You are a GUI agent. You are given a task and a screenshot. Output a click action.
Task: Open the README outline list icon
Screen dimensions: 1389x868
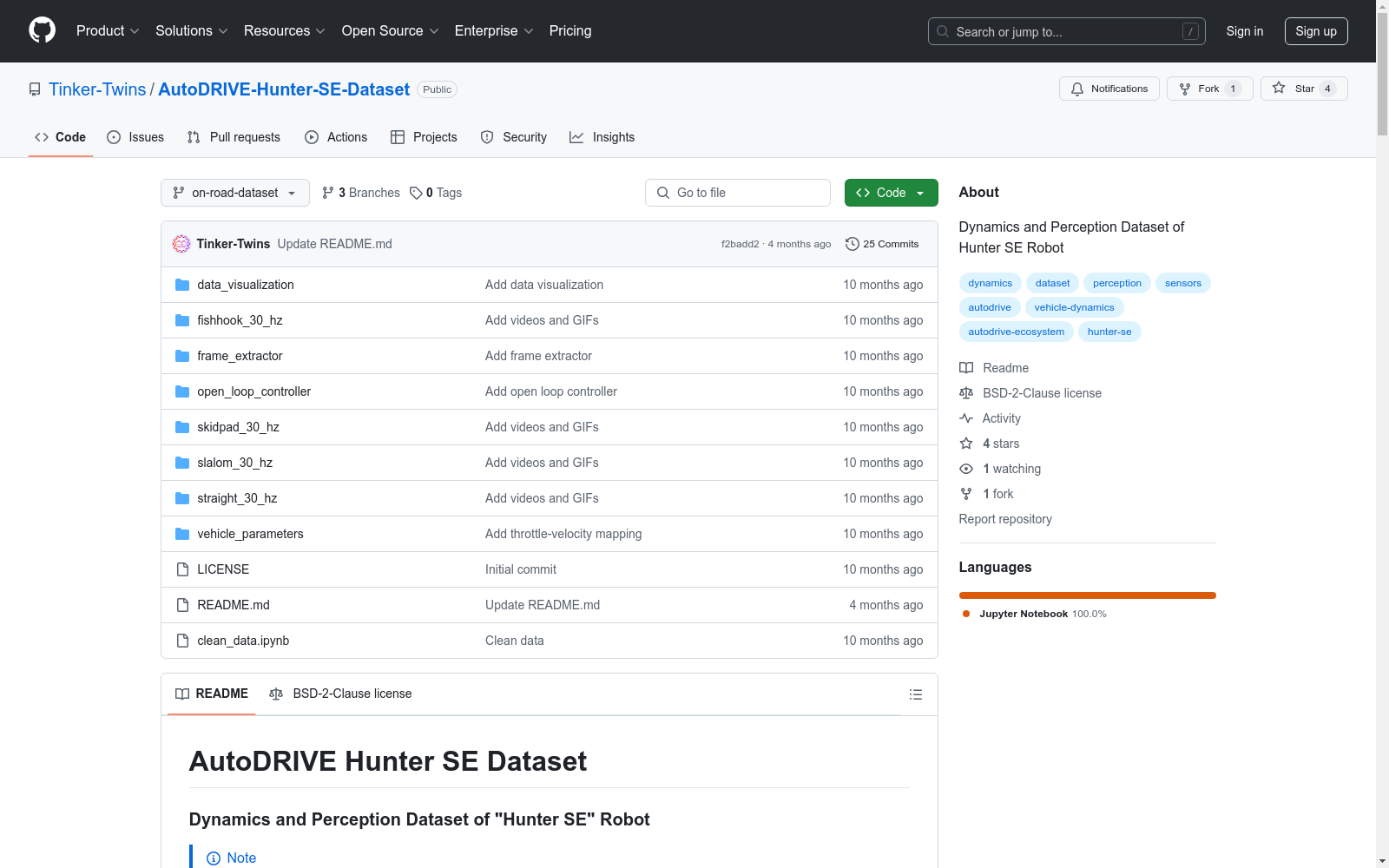click(x=915, y=694)
